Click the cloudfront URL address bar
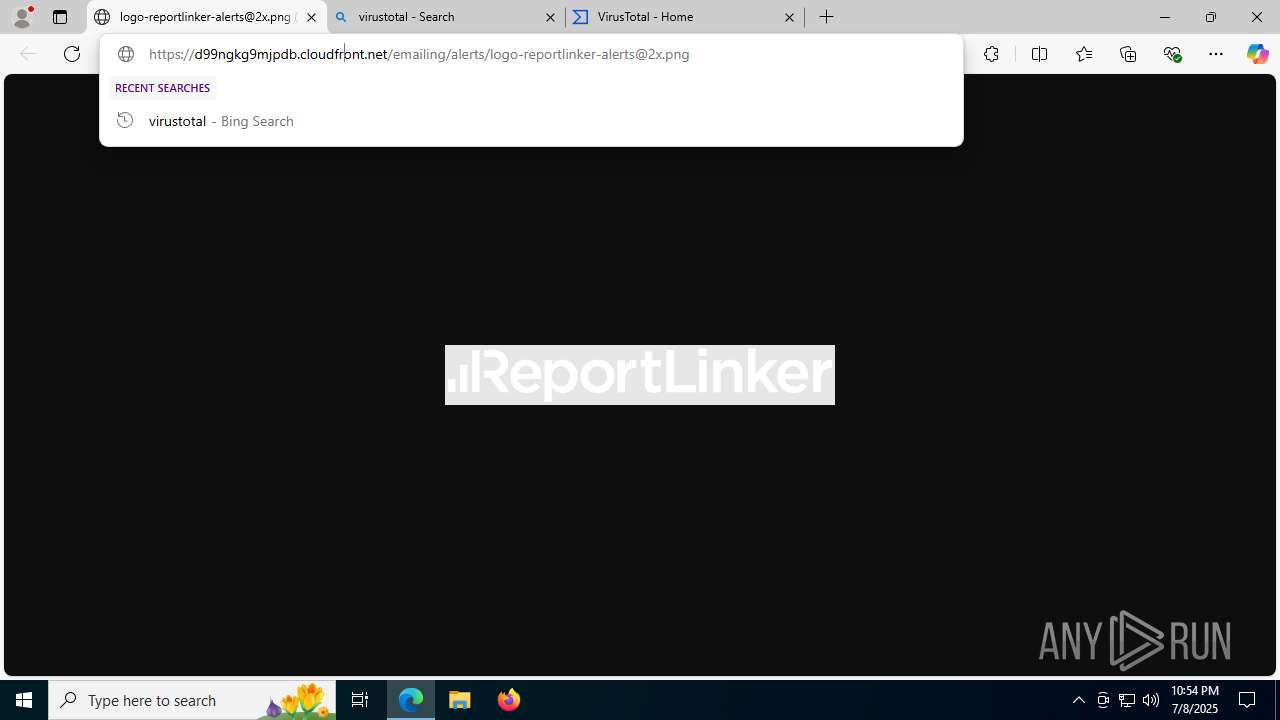The width and height of the screenshot is (1280, 720). coord(531,54)
